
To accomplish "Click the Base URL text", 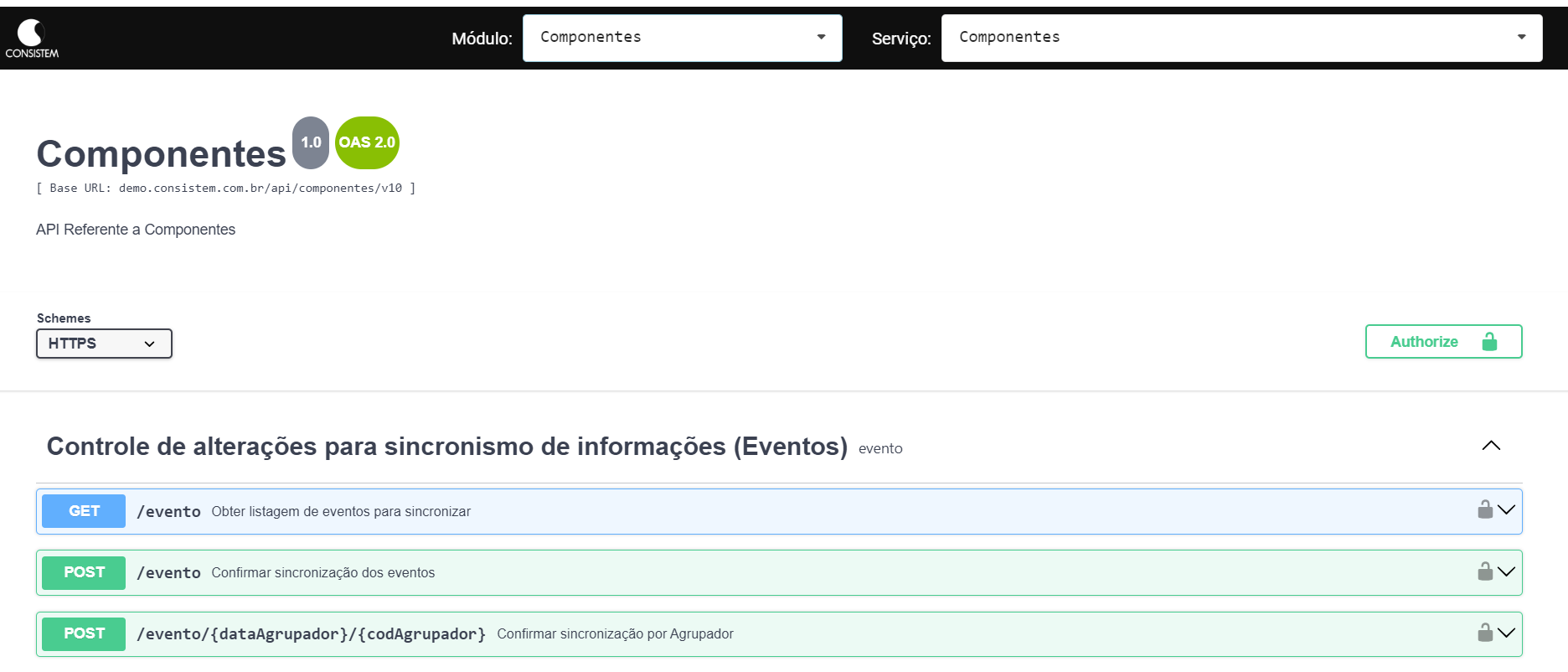I will pos(225,189).
